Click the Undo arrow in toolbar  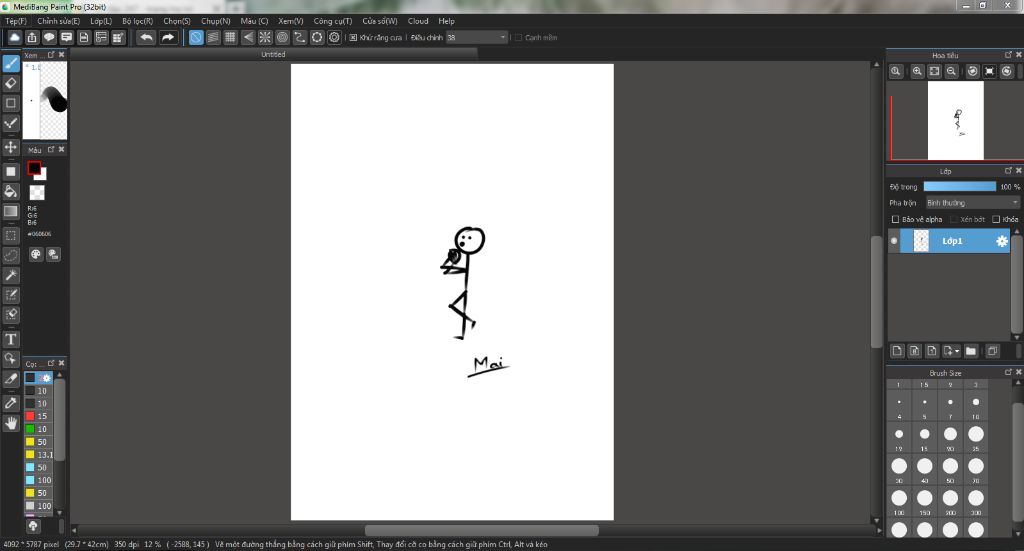(x=146, y=37)
